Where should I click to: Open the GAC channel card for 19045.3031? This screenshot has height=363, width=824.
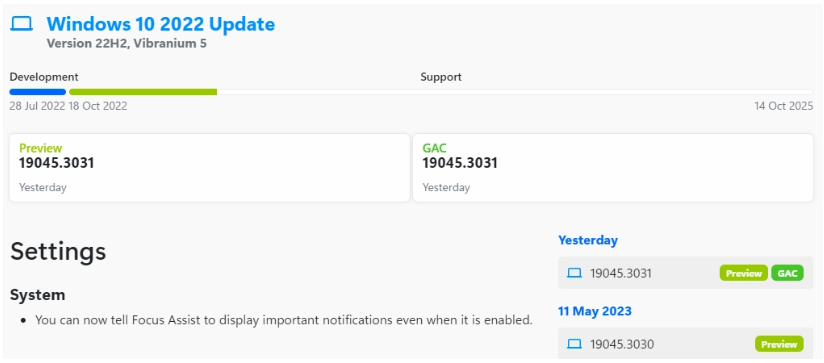[x=613, y=168]
